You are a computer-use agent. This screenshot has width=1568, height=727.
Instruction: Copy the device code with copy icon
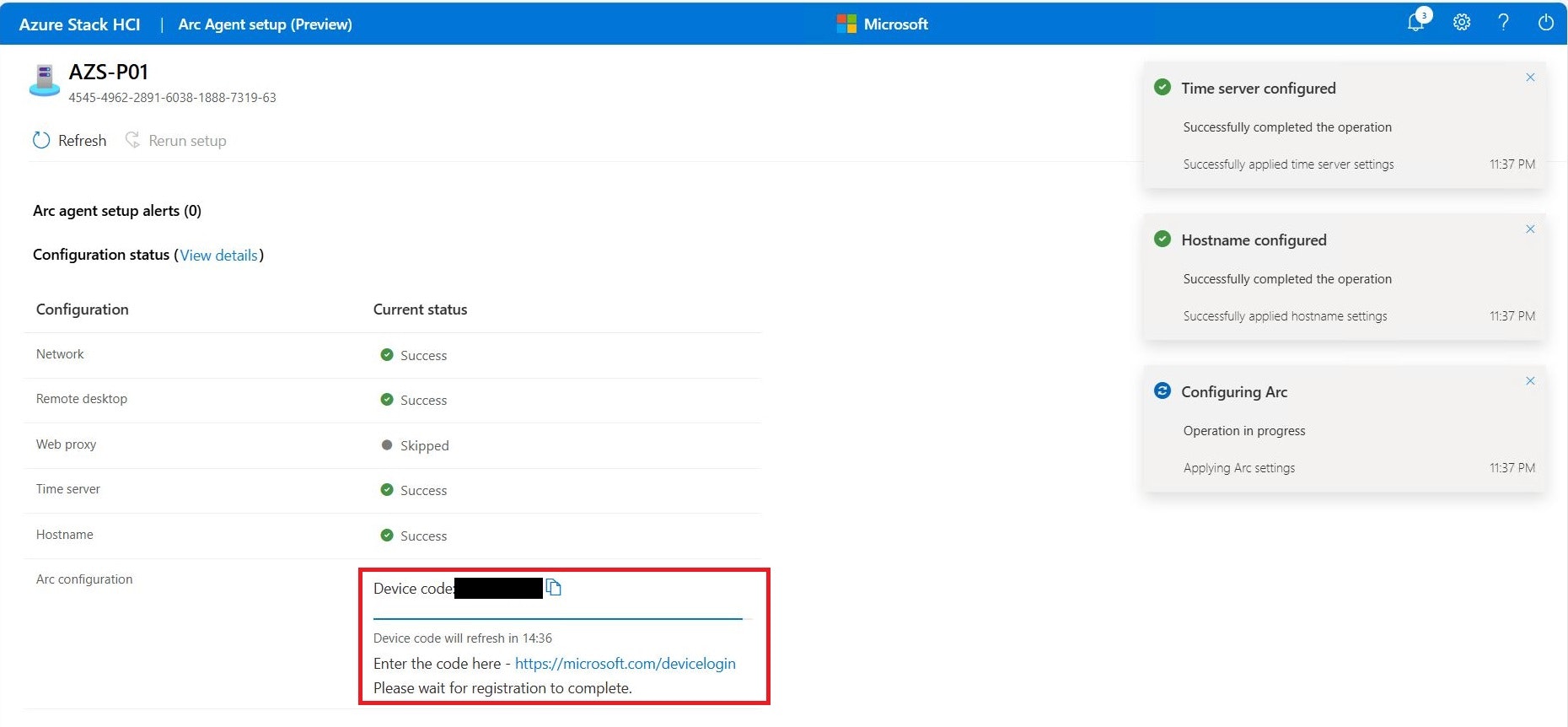click(x=553, y=588)
